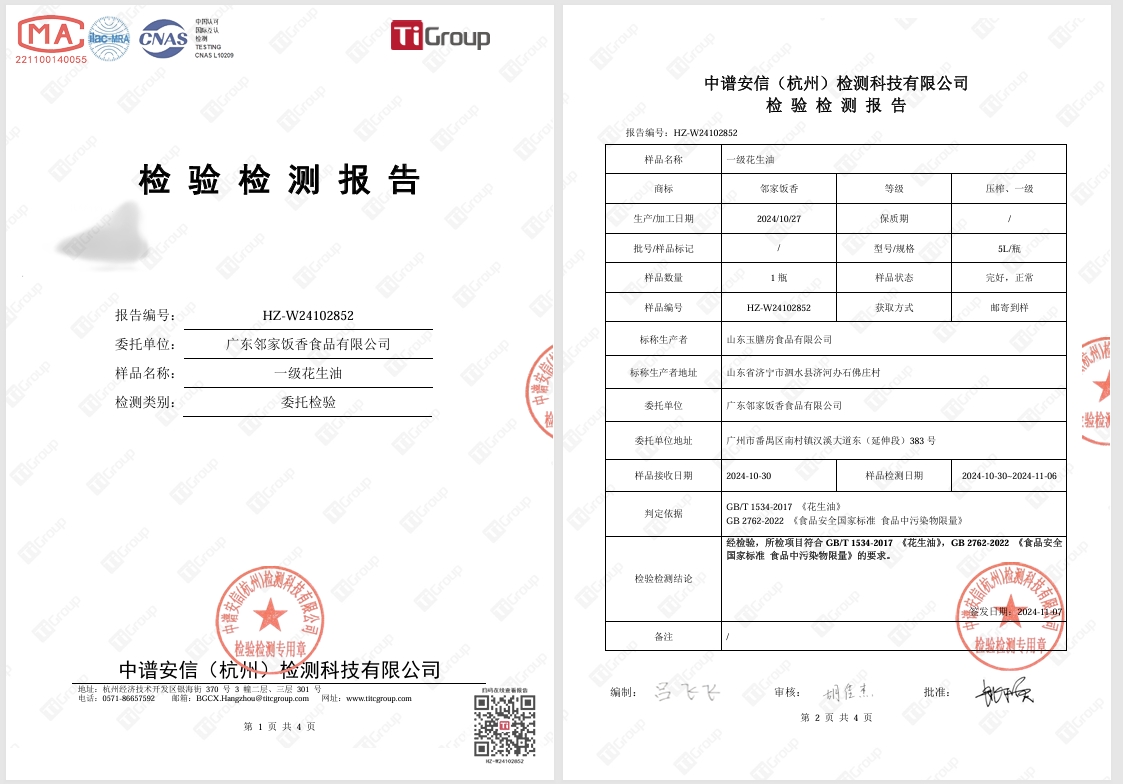Screen dimensions: 1123x784
Task: Click the company name heading on page 2
Action: click(x=836, y=84)
